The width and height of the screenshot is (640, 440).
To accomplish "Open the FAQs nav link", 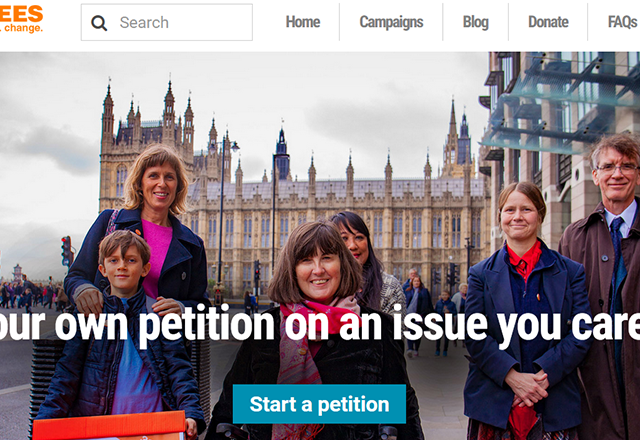I will 623,22.
